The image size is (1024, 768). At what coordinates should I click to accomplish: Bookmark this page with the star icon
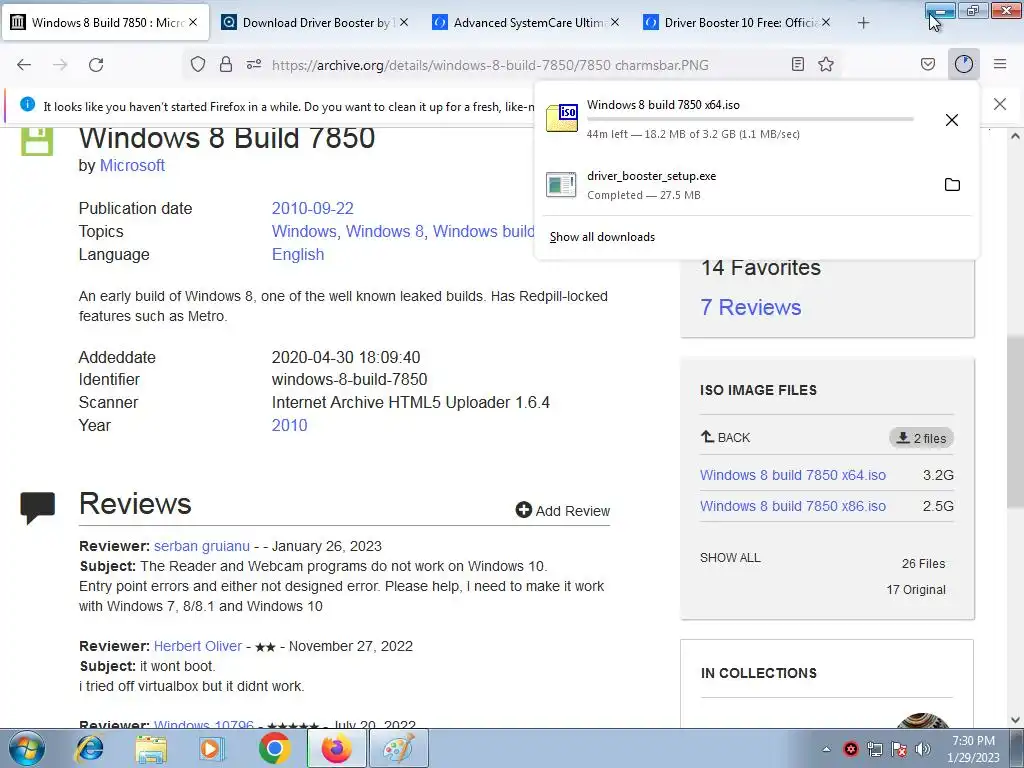pos(826,64)
